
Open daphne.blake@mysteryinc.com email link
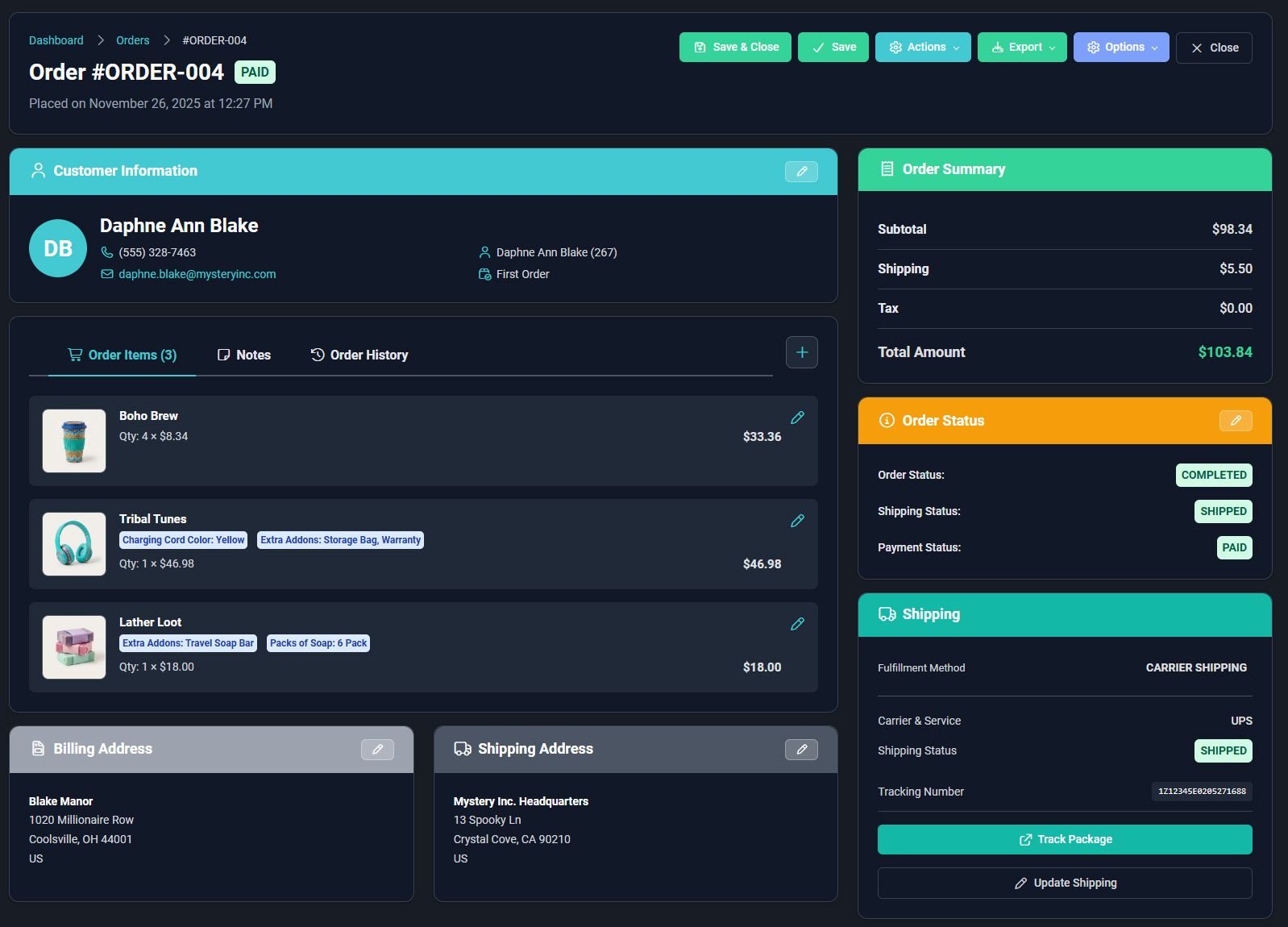coord(197,274)
